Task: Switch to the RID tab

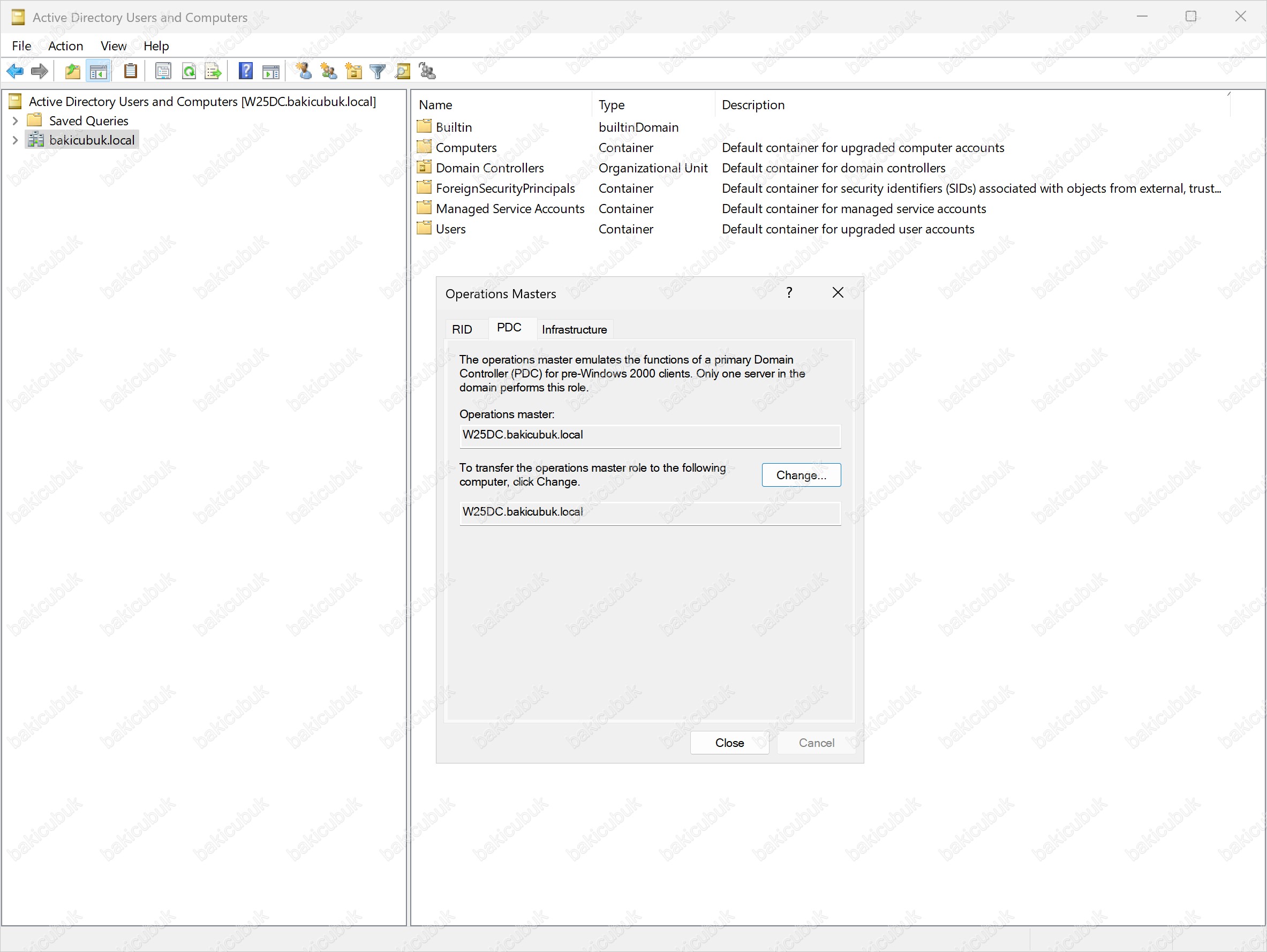Action: [462, 329]
